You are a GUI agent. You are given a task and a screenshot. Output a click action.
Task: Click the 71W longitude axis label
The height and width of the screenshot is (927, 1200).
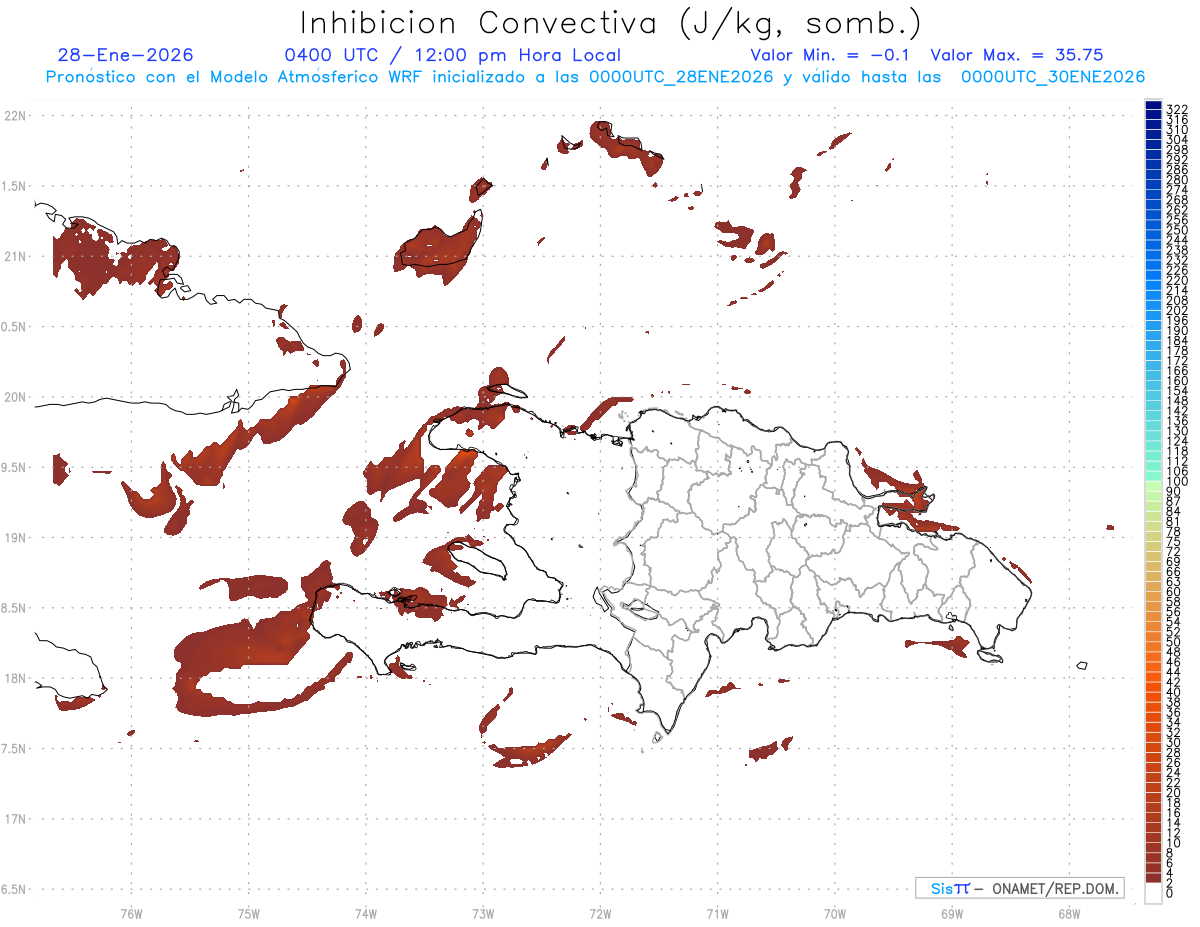[x=717, y=913]
